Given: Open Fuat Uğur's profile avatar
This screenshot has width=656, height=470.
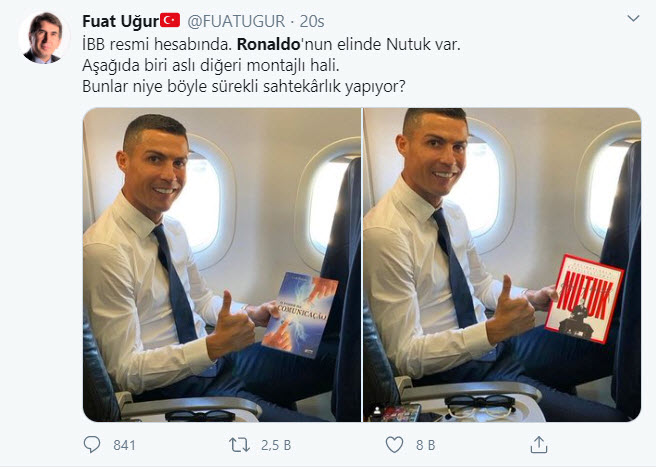Looking at the screenshot, I should [x=43, y=38].
